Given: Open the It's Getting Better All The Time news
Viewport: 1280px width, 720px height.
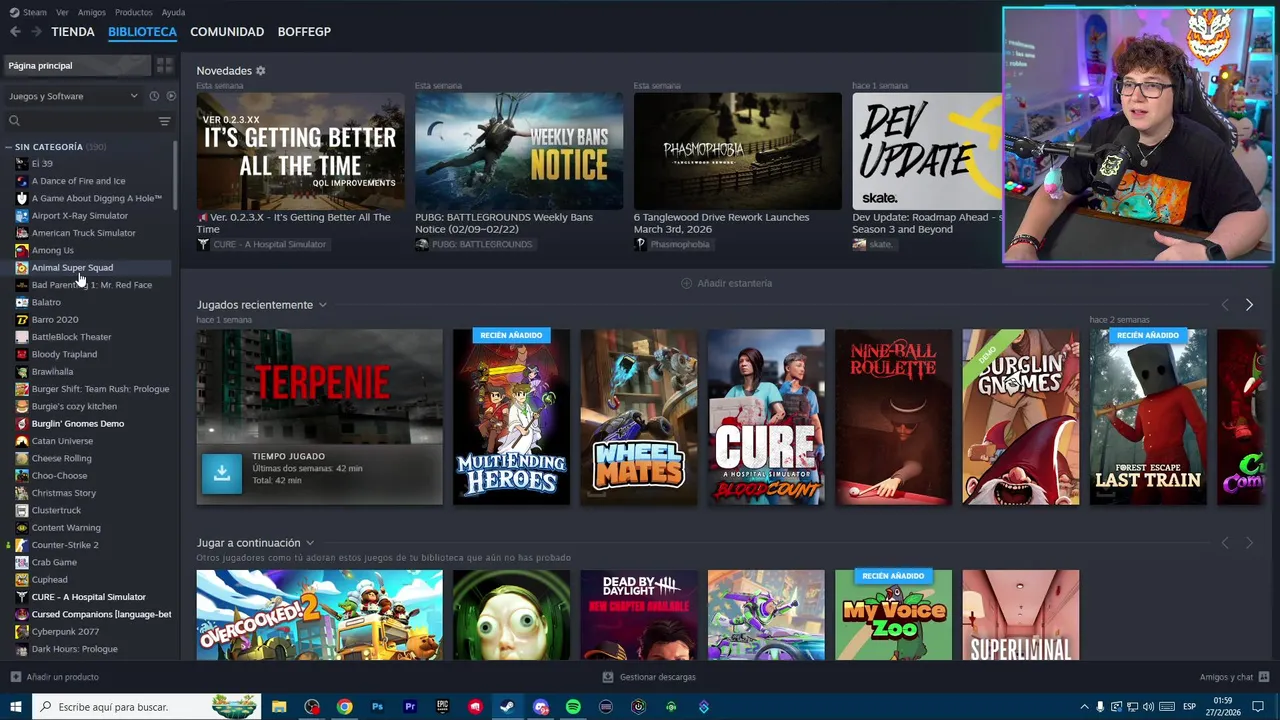Looking at the screenshot, I should click(300, 151).
